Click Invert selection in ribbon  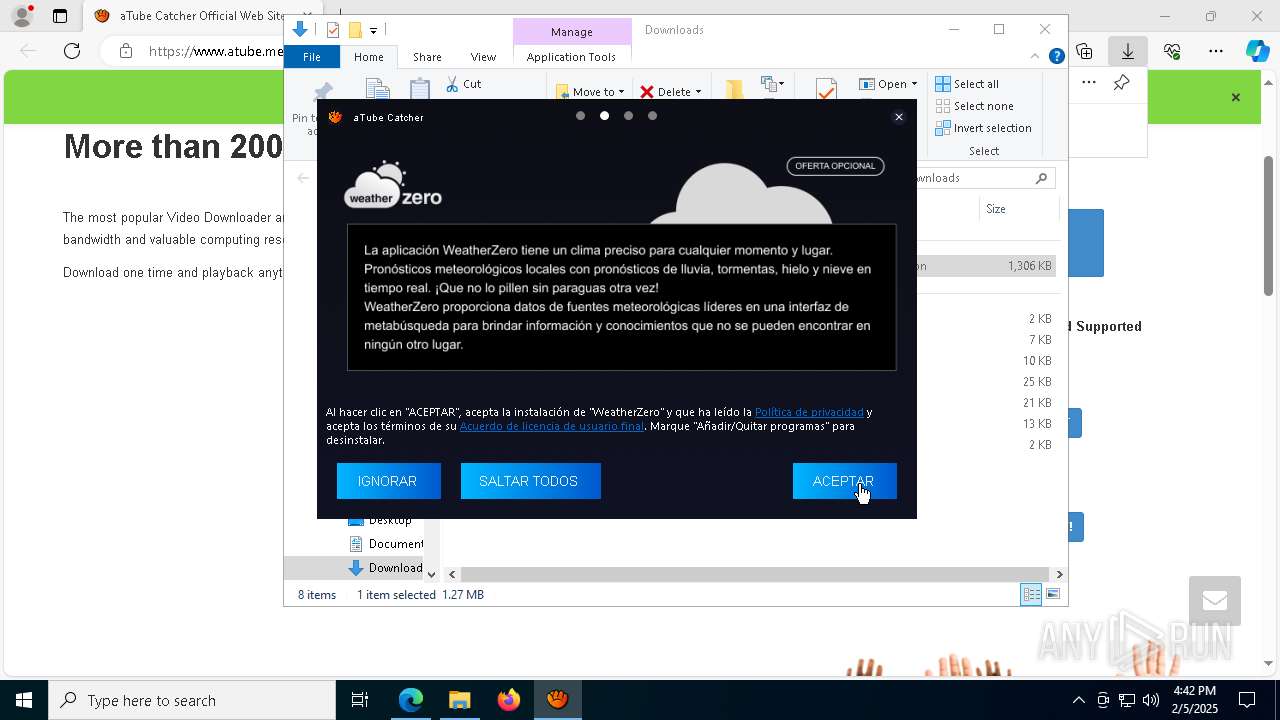click(983, 128)
